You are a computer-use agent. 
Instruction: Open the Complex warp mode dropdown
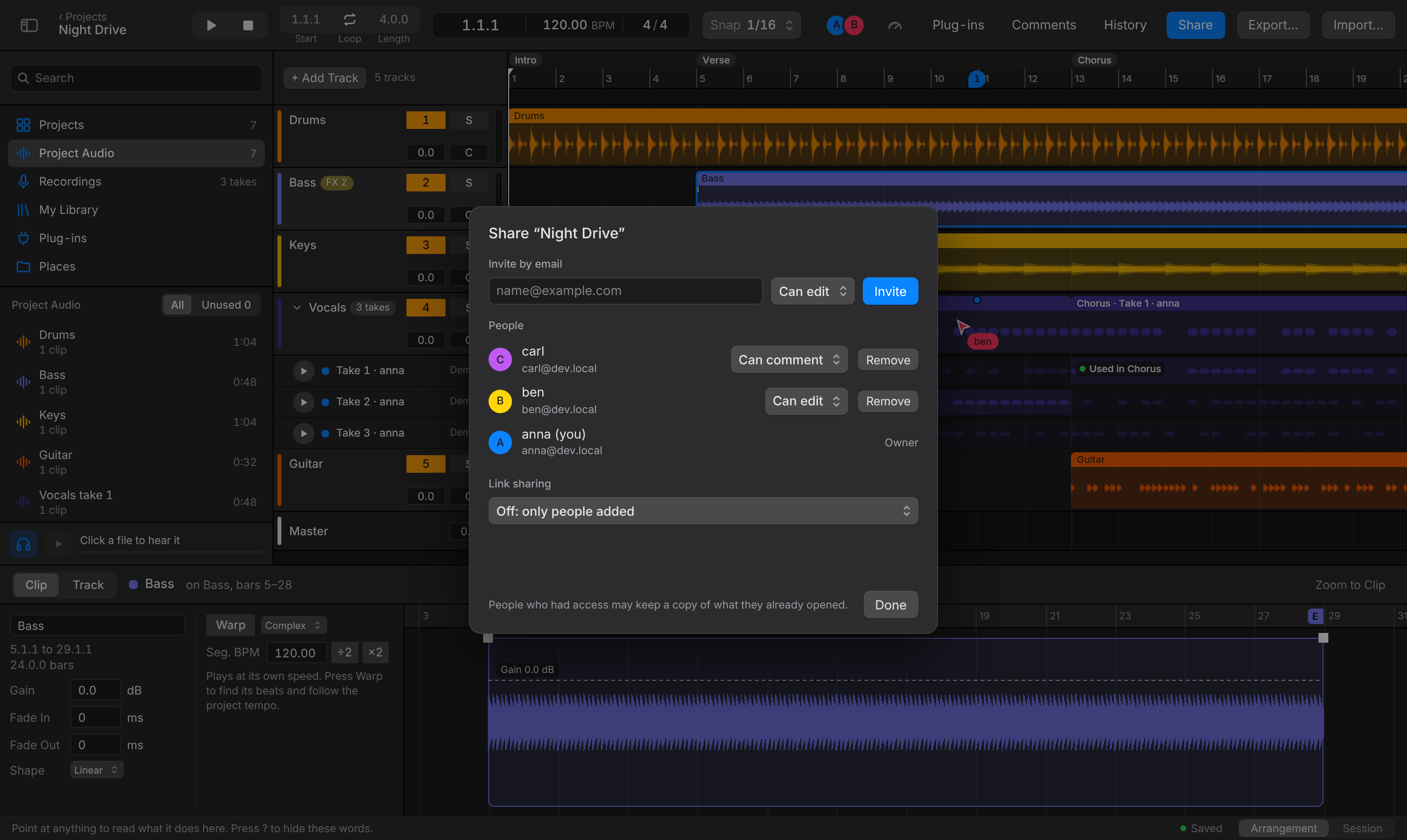pyautogui.click(x=293, y=626)
